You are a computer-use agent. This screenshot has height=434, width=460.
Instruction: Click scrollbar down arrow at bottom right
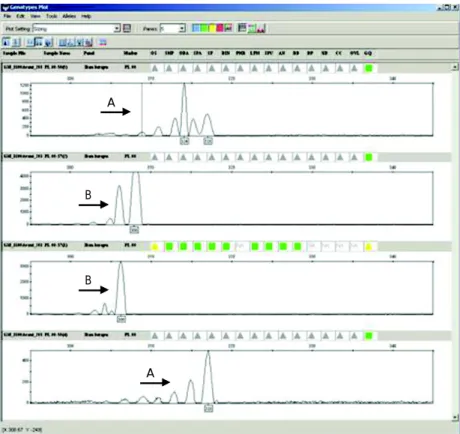[x=455, y=417]
